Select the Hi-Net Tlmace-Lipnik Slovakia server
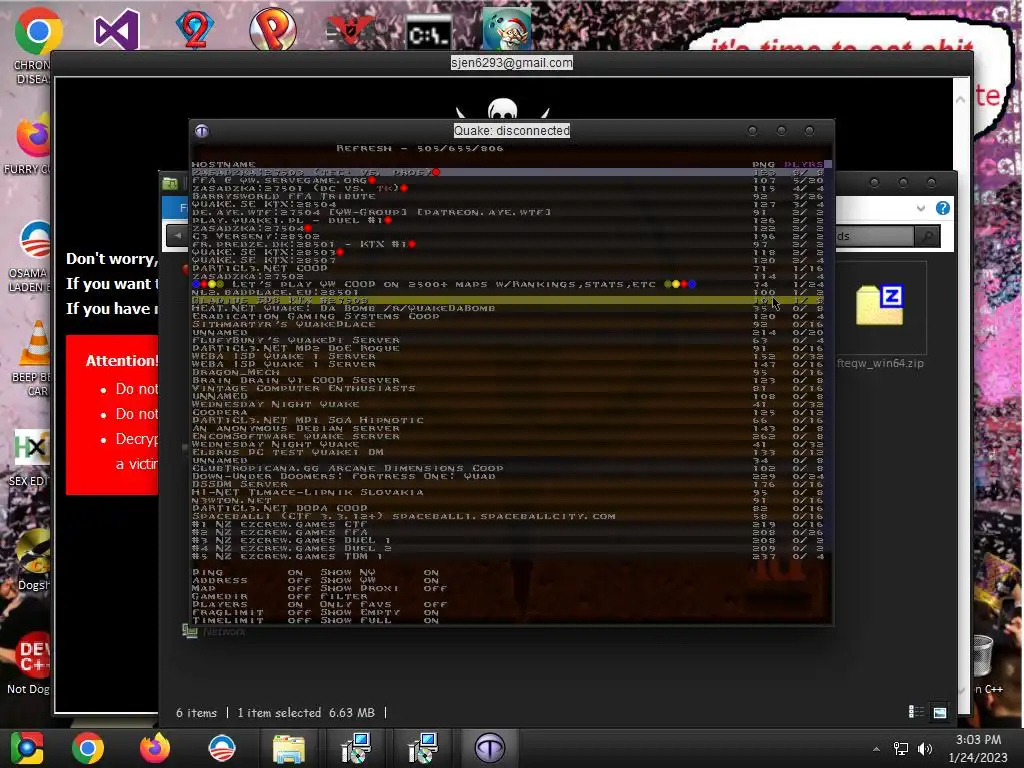The image size is (1024, 768). 507,492
